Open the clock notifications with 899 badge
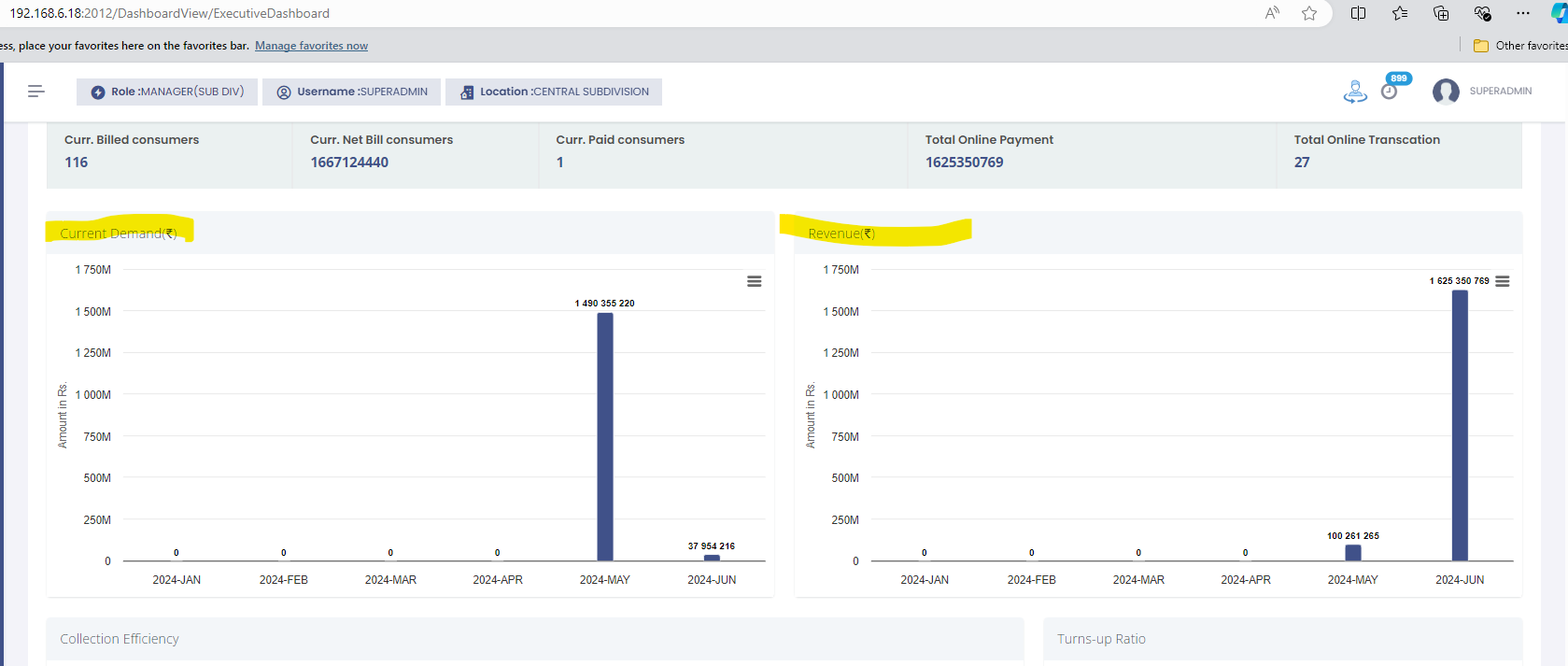 [1390, 91]
